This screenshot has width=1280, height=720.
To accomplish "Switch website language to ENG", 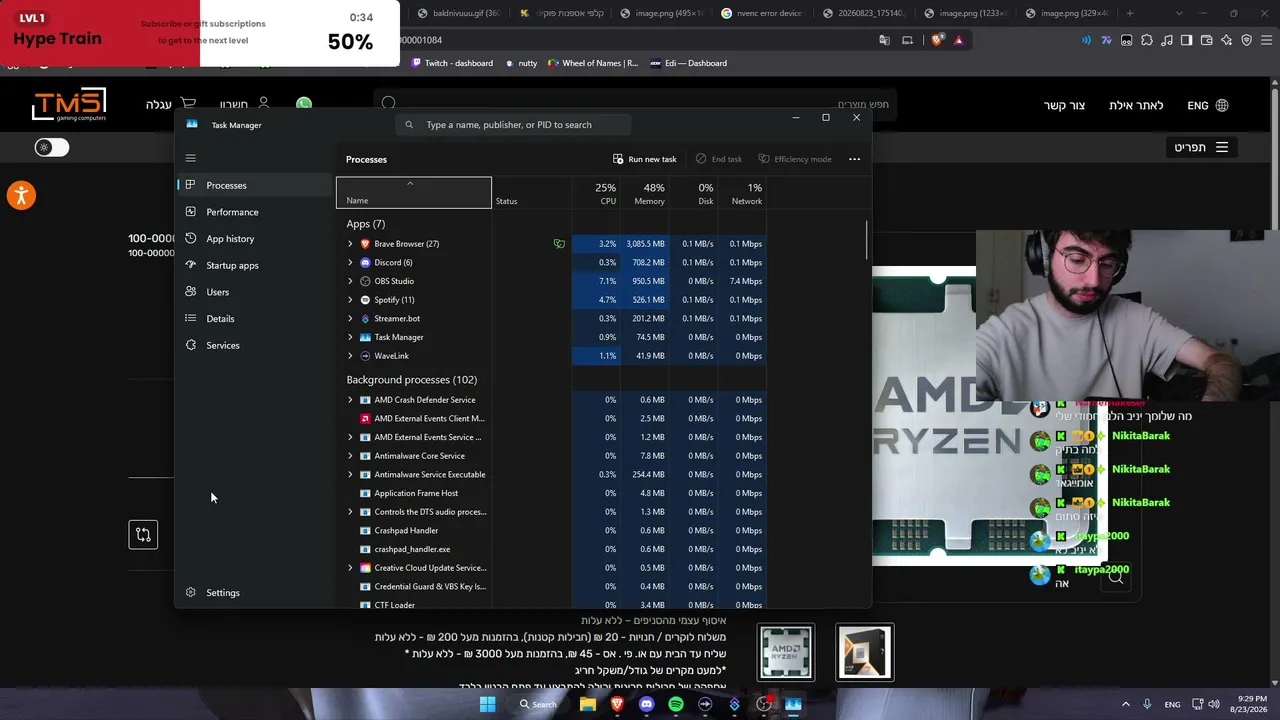I will point(1207,105).
